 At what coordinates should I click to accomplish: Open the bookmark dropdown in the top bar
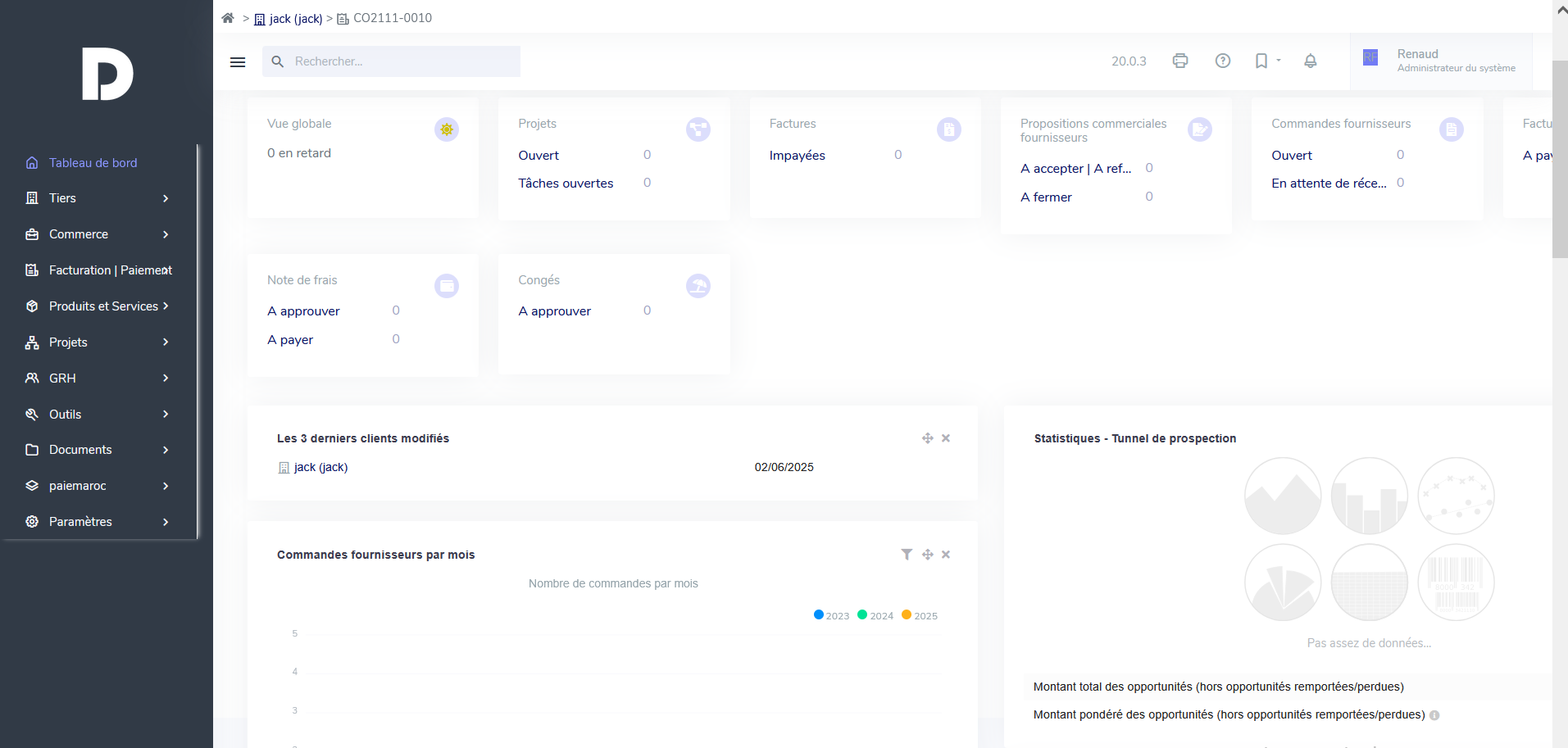(x=1267, y=61)
